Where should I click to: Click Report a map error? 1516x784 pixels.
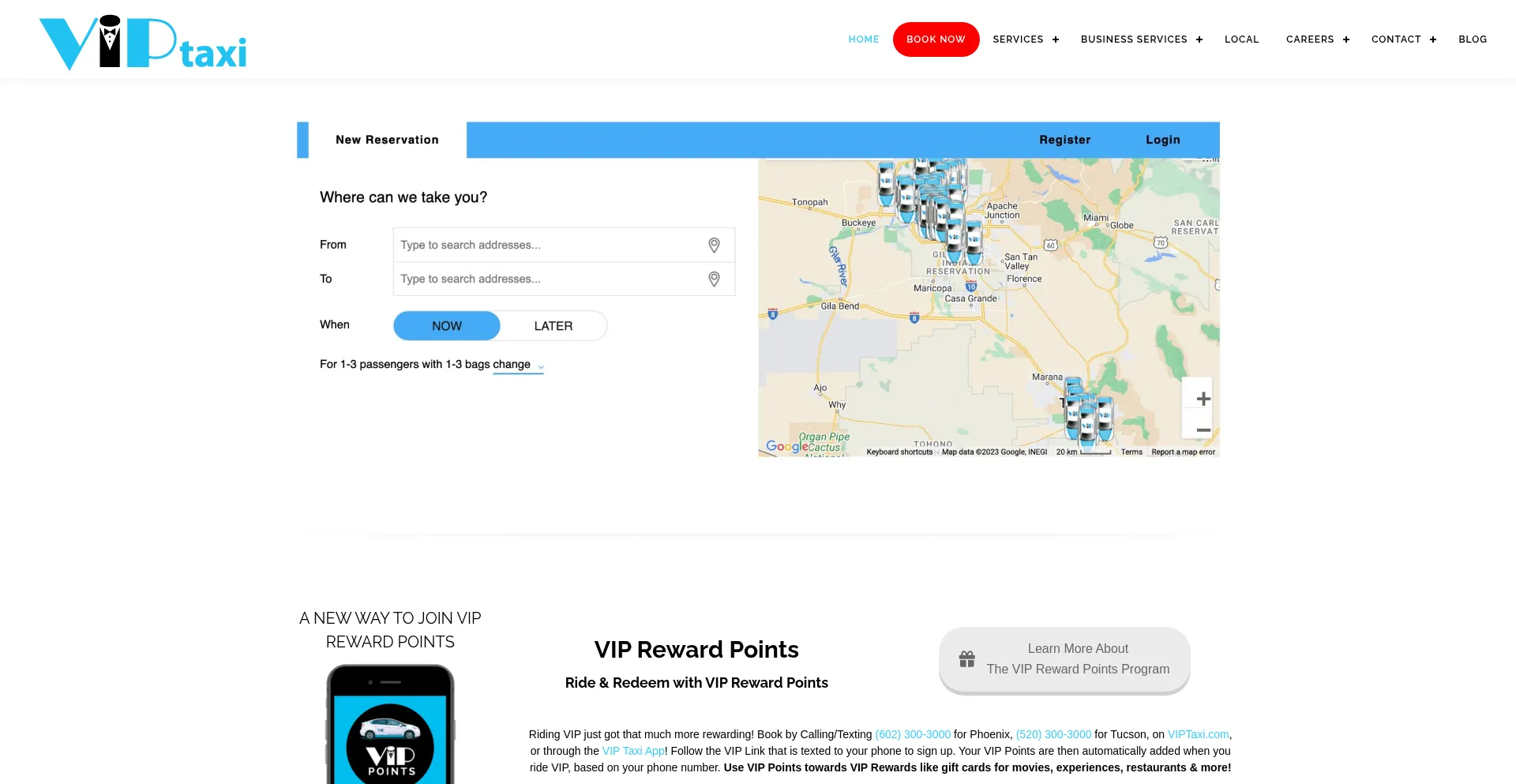pos(1183,452)
